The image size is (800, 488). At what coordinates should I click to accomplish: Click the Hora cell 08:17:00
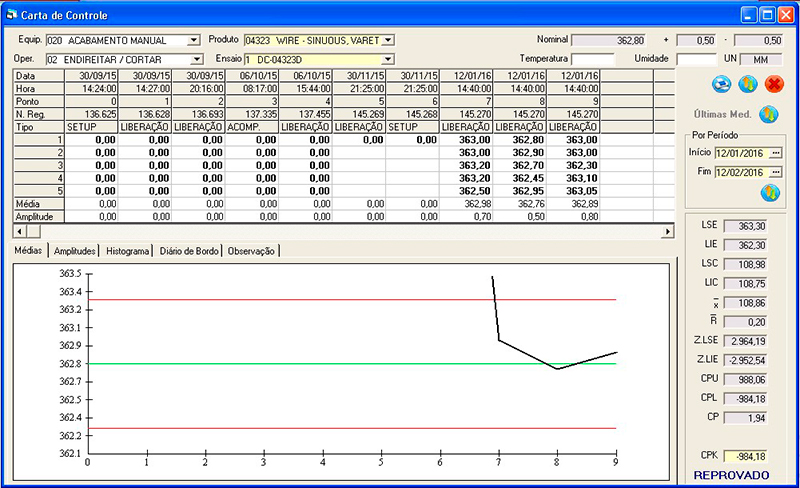252,89
